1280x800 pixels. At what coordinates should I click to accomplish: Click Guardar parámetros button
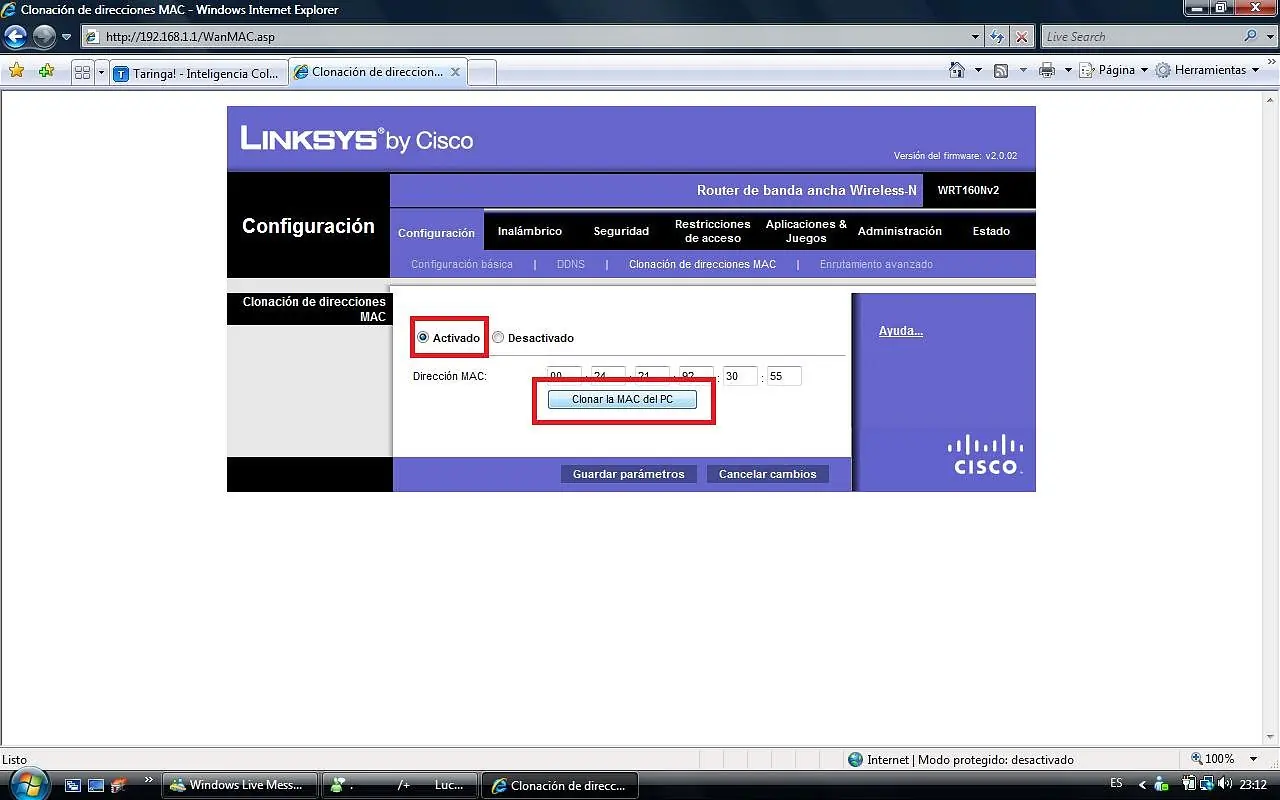tap(629, 474)
